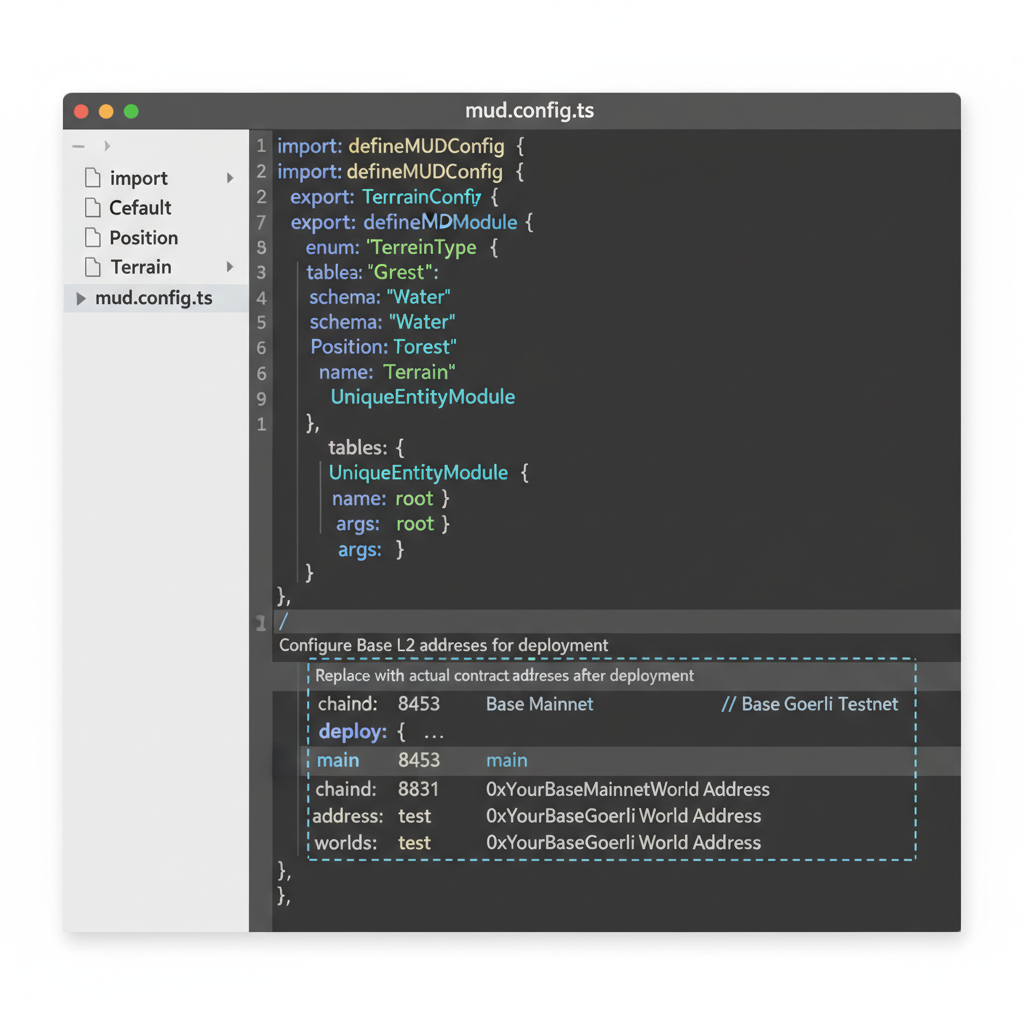Click the sidebar forward arrow

pyautogui.click(x=107, y=146)
